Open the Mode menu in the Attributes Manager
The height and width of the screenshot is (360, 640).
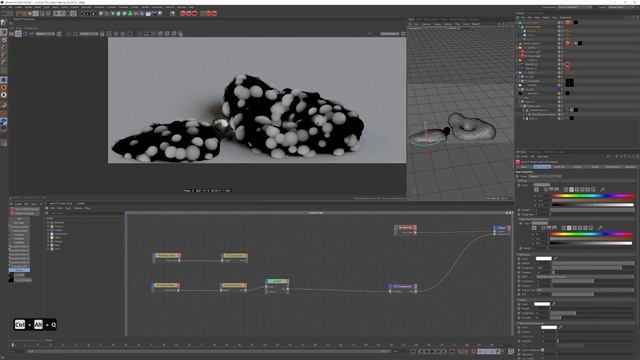tap(524, 156)
